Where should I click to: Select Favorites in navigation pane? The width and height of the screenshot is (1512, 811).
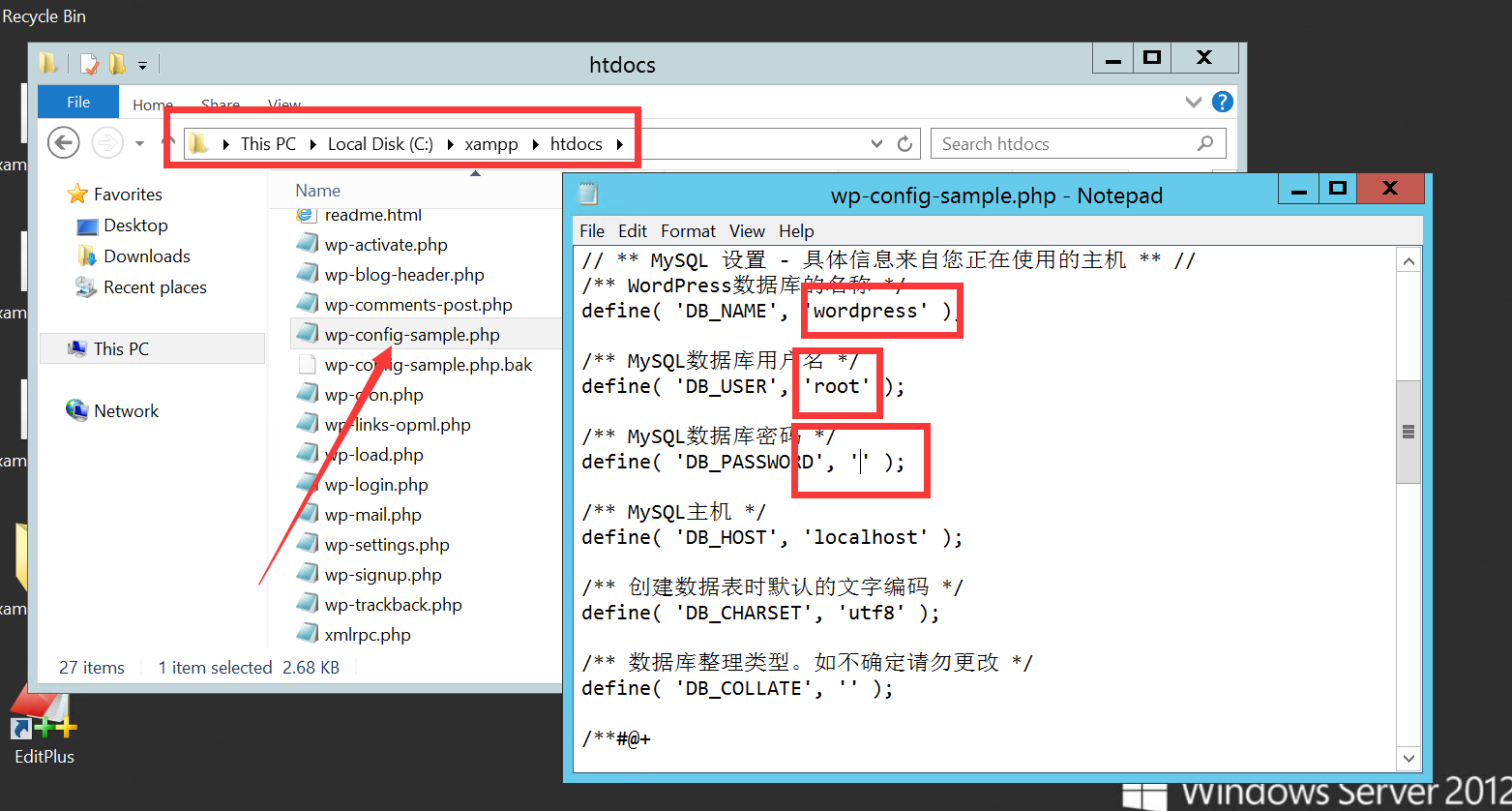coord(128,195)
